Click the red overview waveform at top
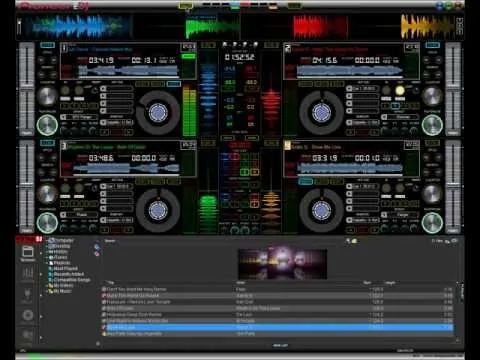Image resolution: width=480 pixels, height=360 pixels. coord(320,27)
